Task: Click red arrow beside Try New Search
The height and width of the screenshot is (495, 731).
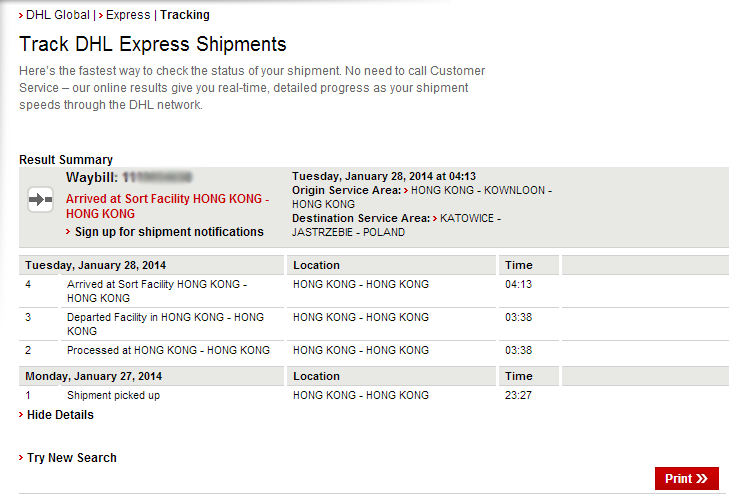Action: 21,458
